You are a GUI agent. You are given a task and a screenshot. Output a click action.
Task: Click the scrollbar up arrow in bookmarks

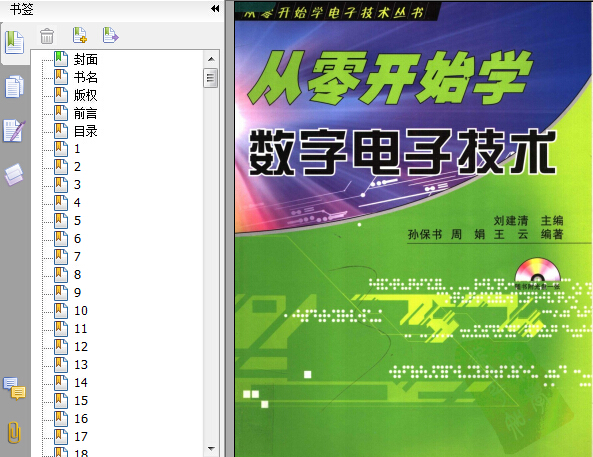[x=211, y=59]
